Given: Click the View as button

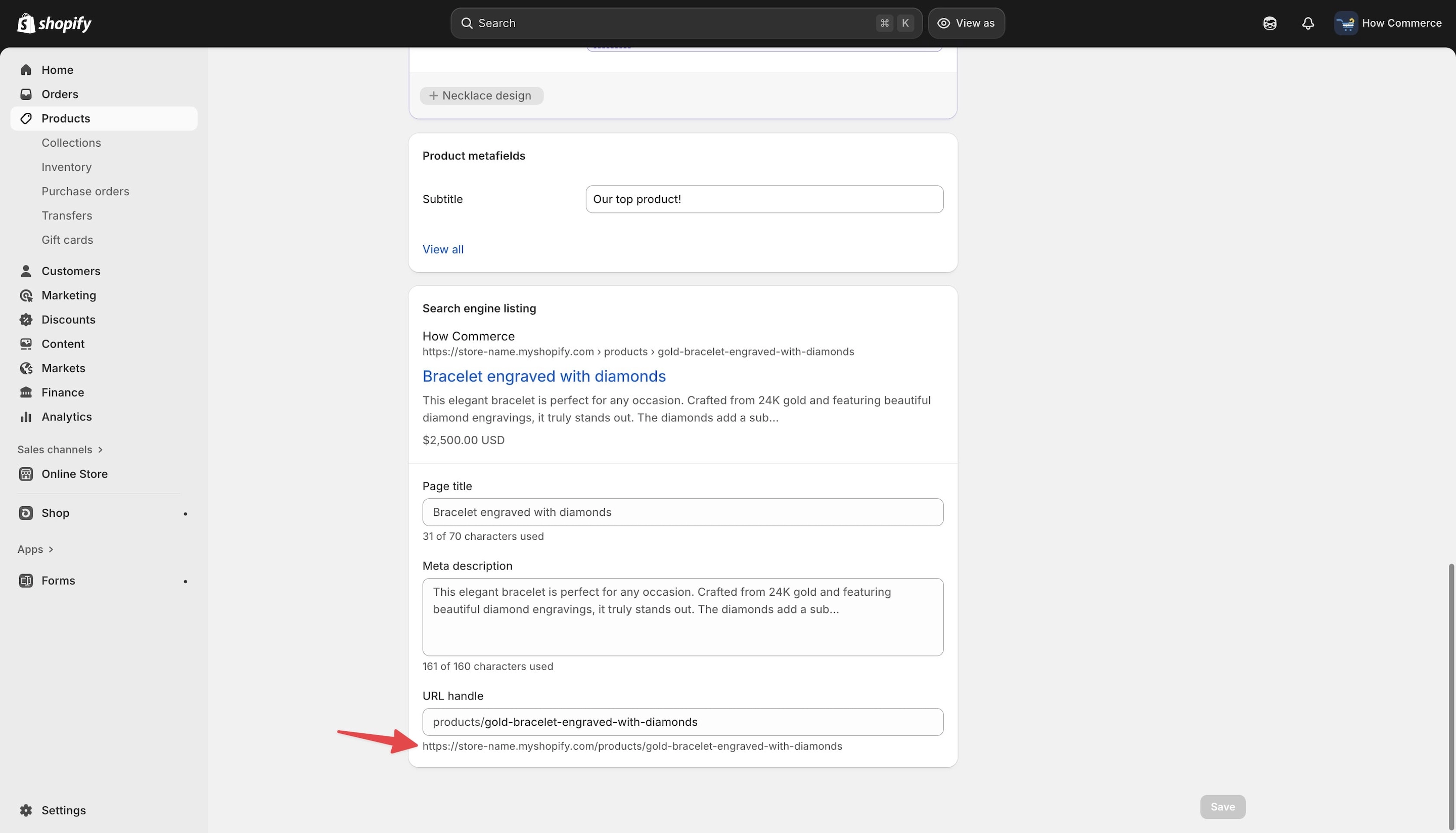Looking at the screenshot, I should pos(966,23).
